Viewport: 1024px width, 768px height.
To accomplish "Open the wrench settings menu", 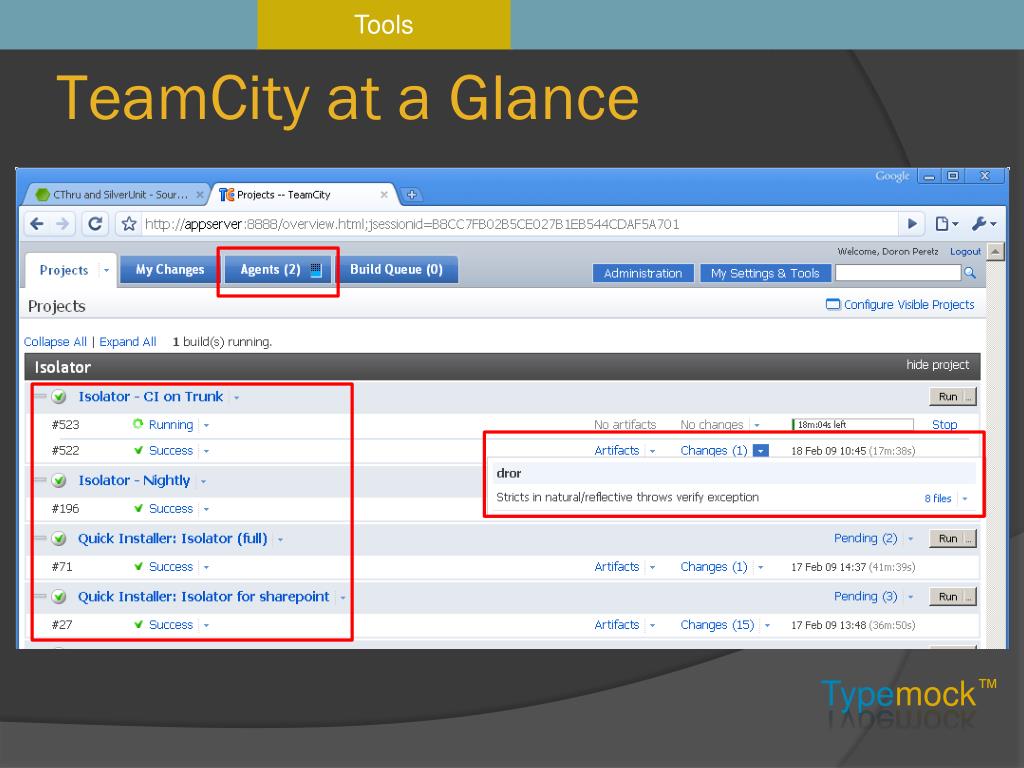I will pyautogui.click(x=984, y=224).
